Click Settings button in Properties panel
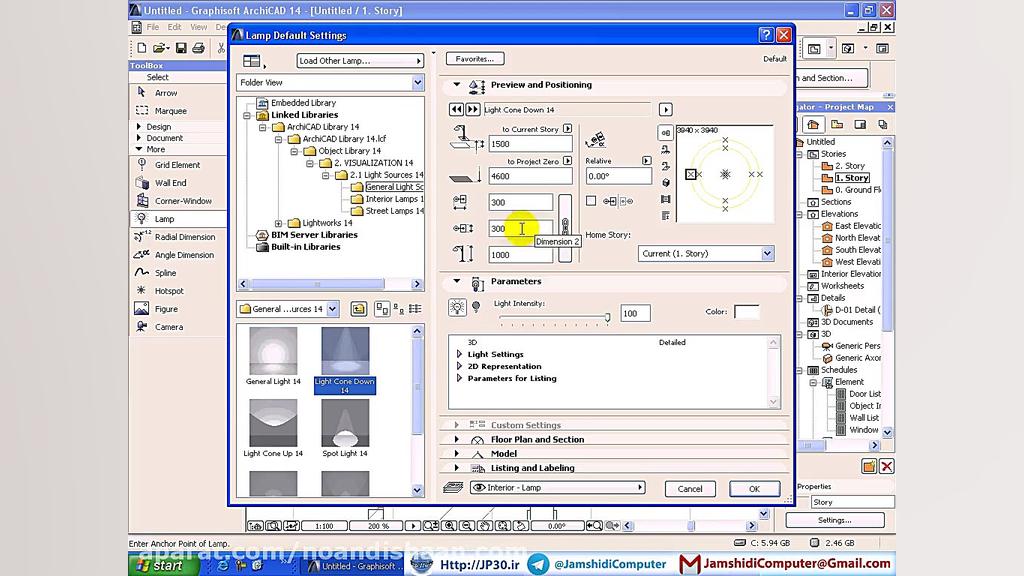Screen dimensions: 1024x576 pyautogui.click(x=834, y=520)
